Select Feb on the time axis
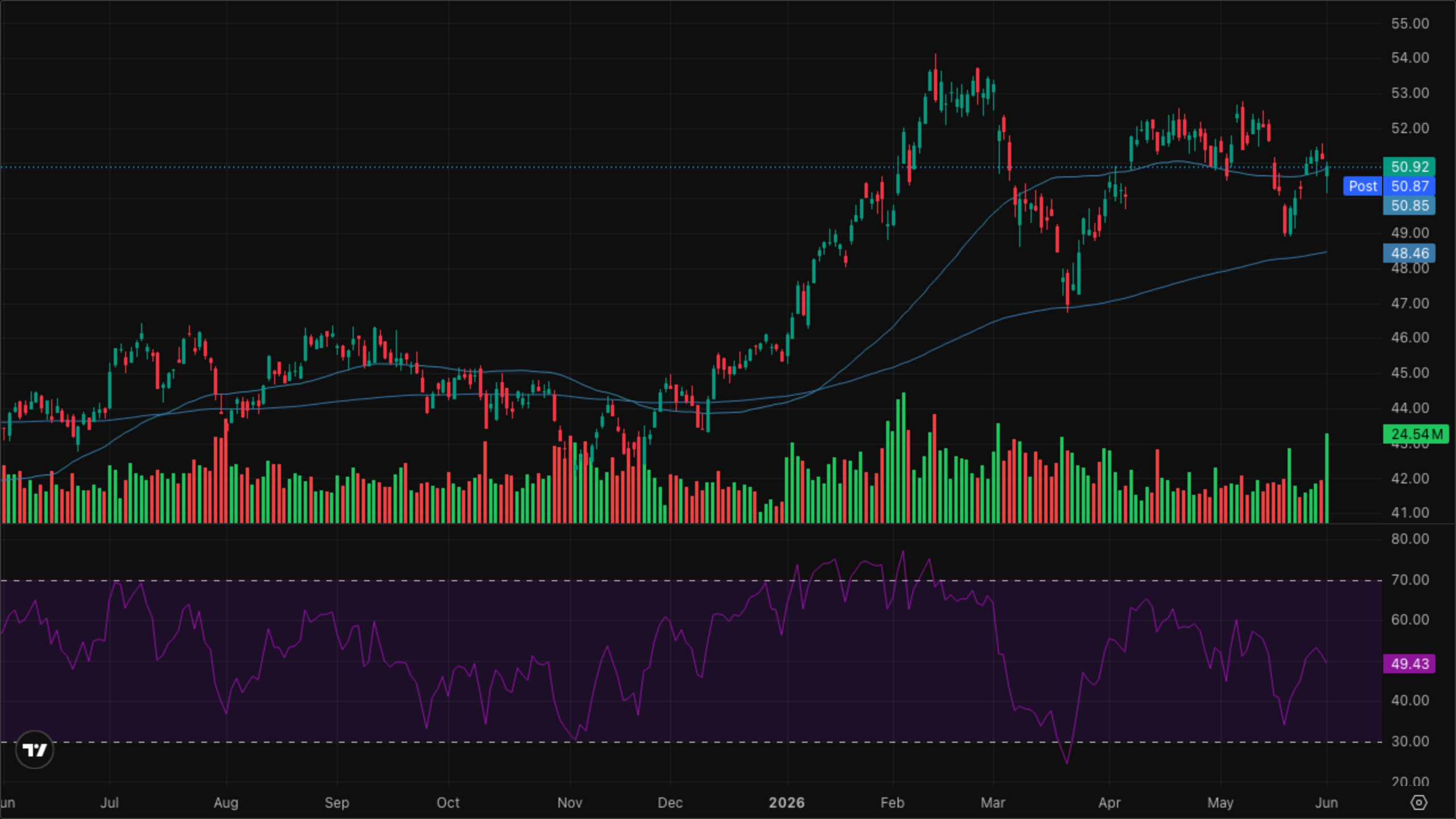 [892, 803]
